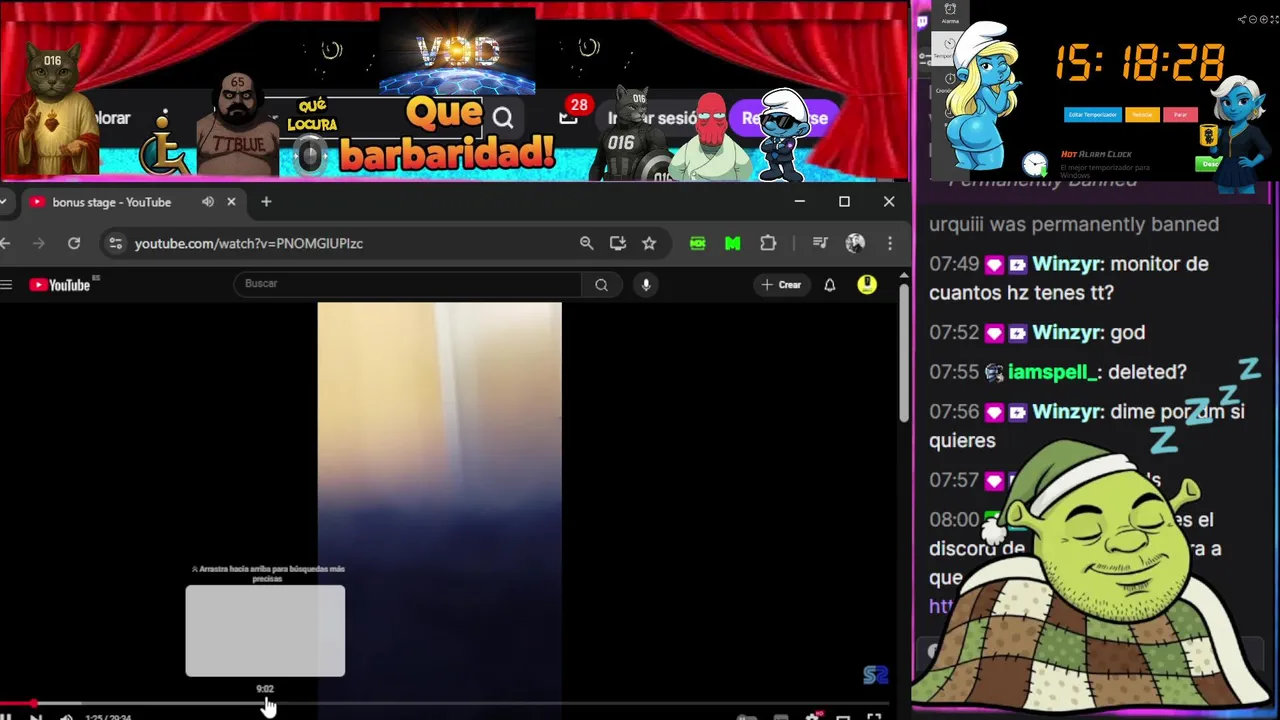
Task: Open the Extensions puzzle menu
Action: [x=768, y=243]
